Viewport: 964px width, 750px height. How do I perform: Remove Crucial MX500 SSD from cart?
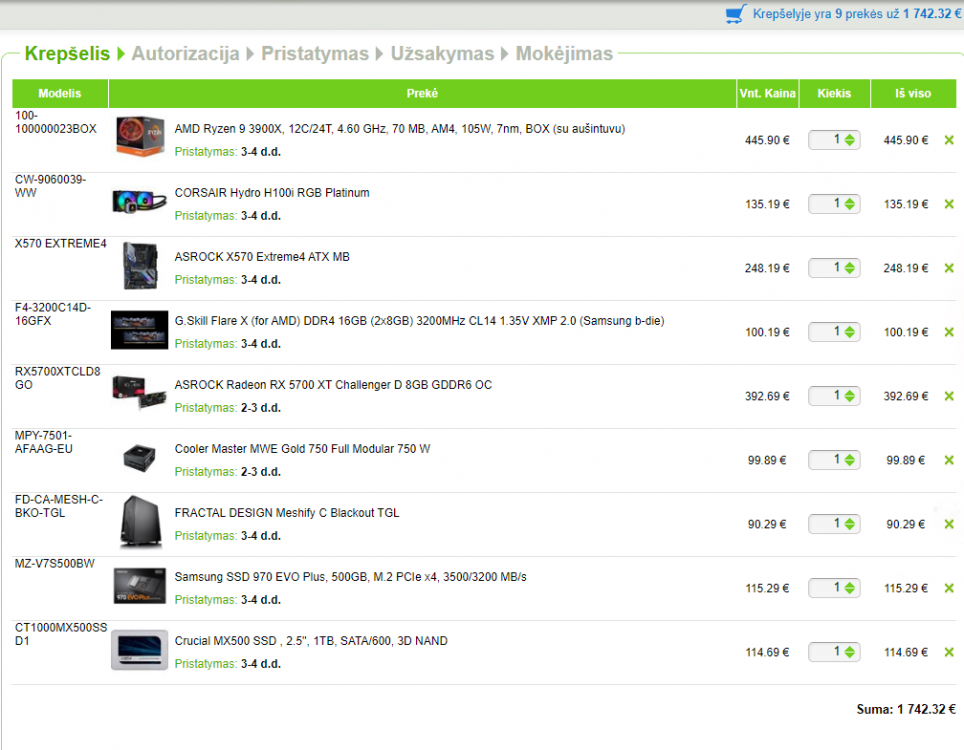(949, 652)
